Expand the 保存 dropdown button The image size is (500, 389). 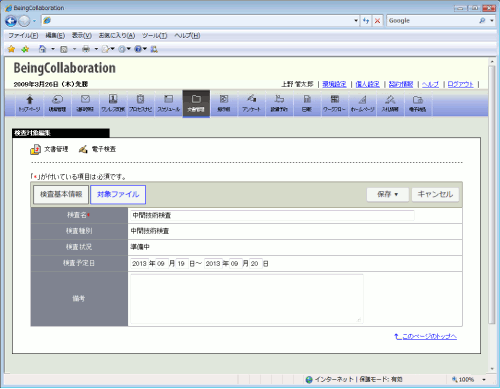(x=388, y=194)
